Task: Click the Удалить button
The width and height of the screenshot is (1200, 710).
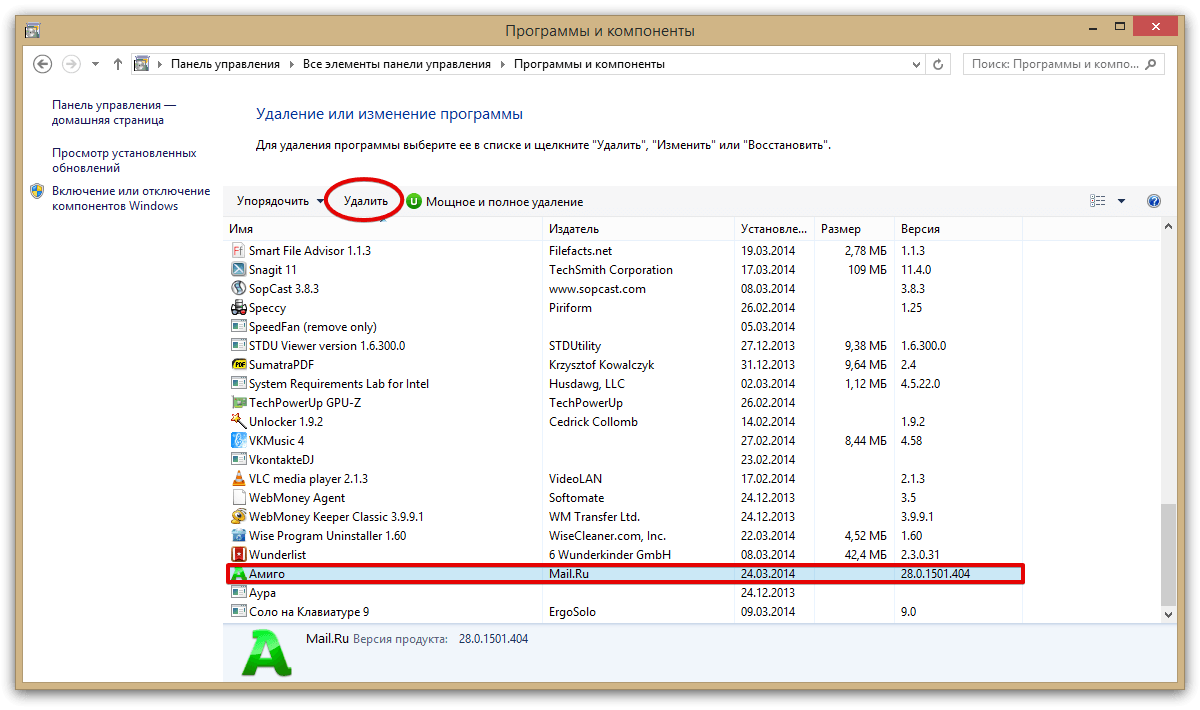Action: 366,201
